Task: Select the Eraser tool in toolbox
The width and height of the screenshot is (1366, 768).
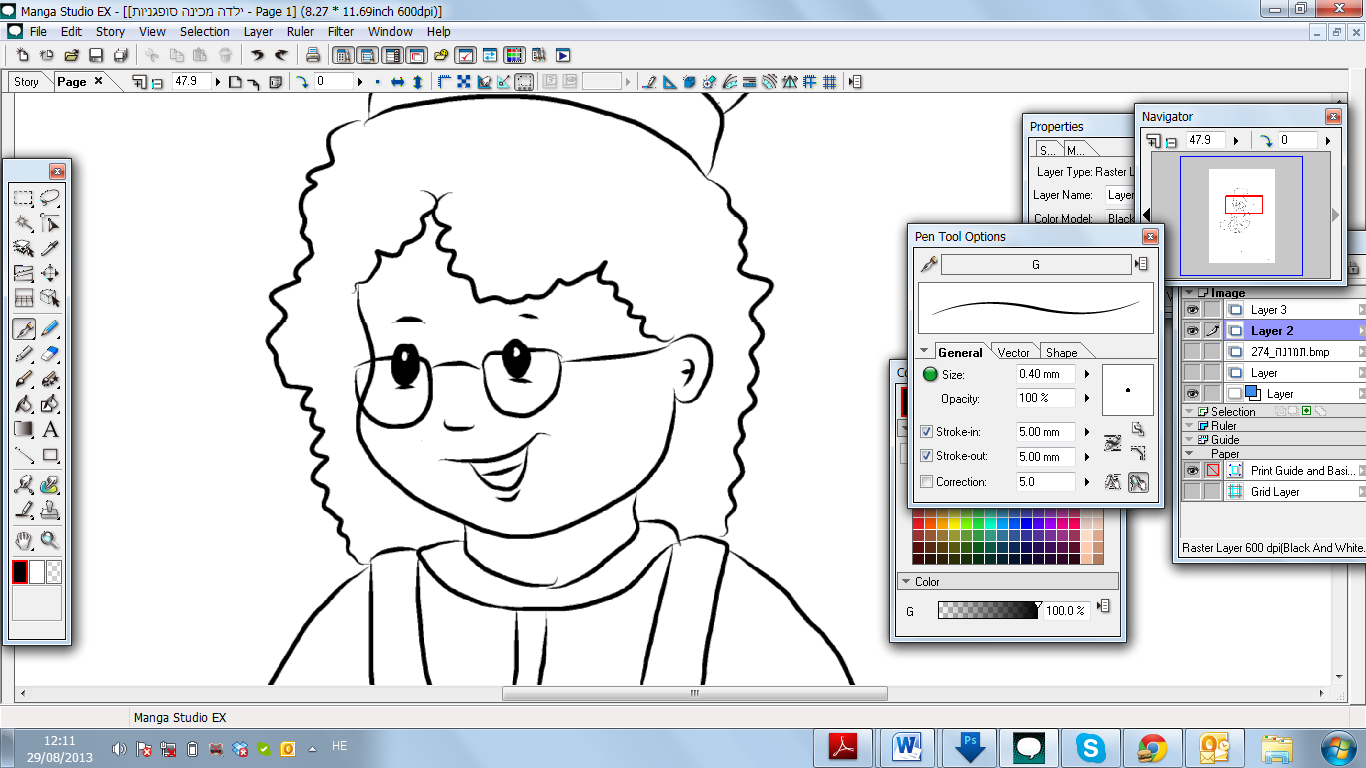Action: coord(50,353)
